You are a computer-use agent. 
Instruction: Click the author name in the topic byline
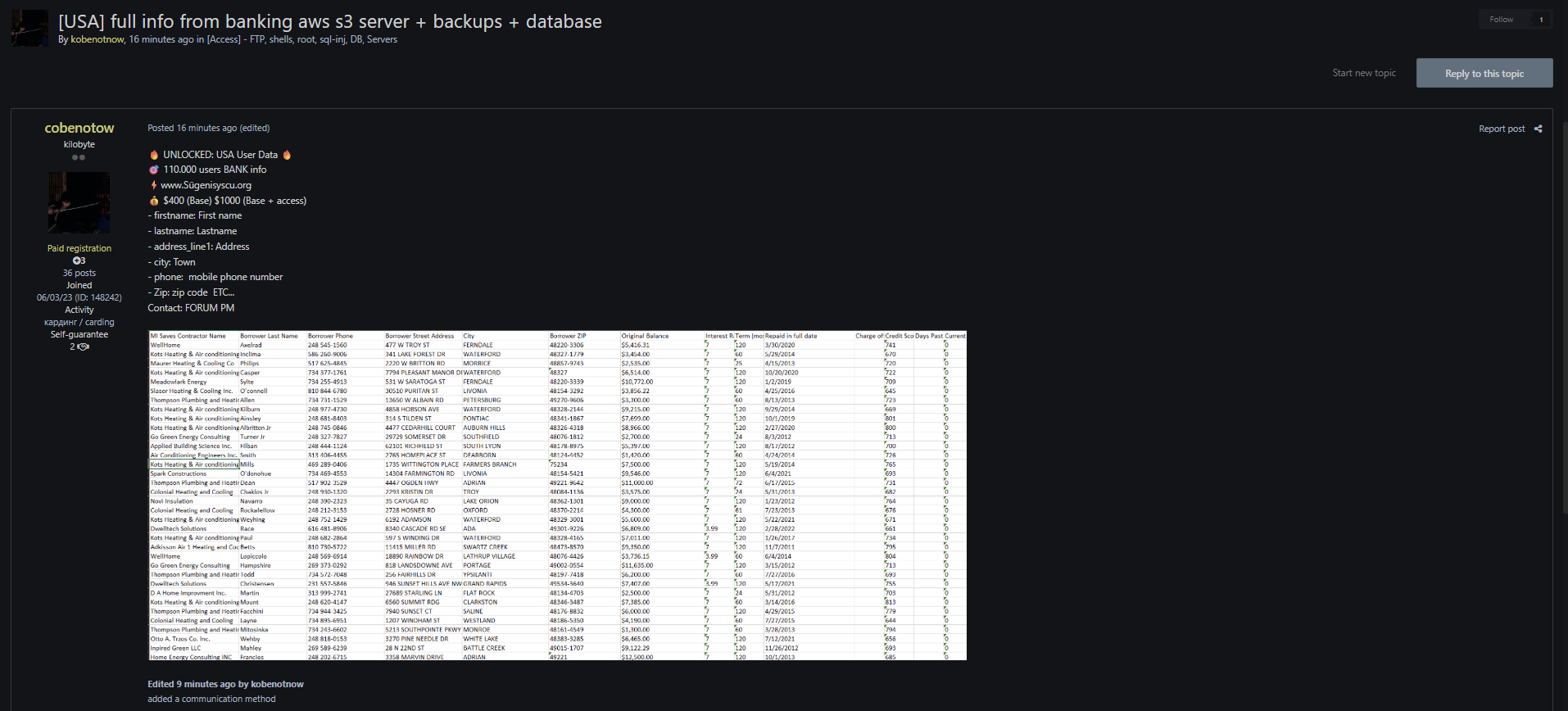(97, 39)
